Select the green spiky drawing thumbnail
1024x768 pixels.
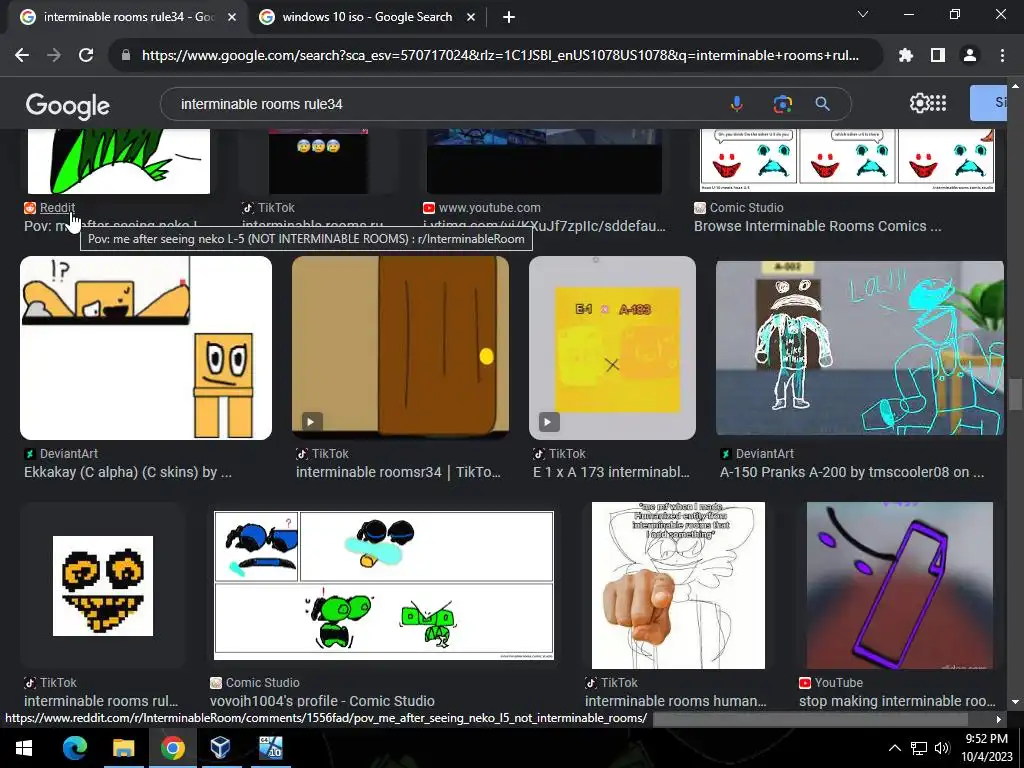(x=119, y=161)
